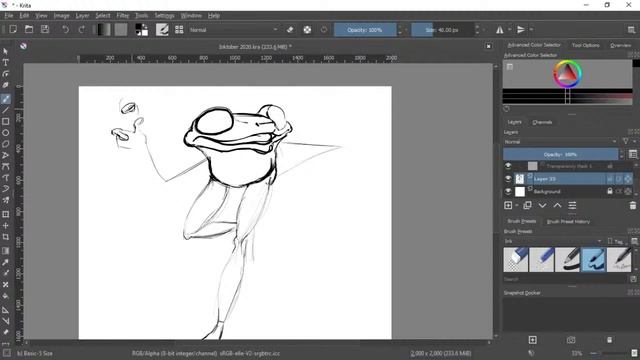Click the layer Opacity slider
This screenshot has height=360, width=640.
560,154
